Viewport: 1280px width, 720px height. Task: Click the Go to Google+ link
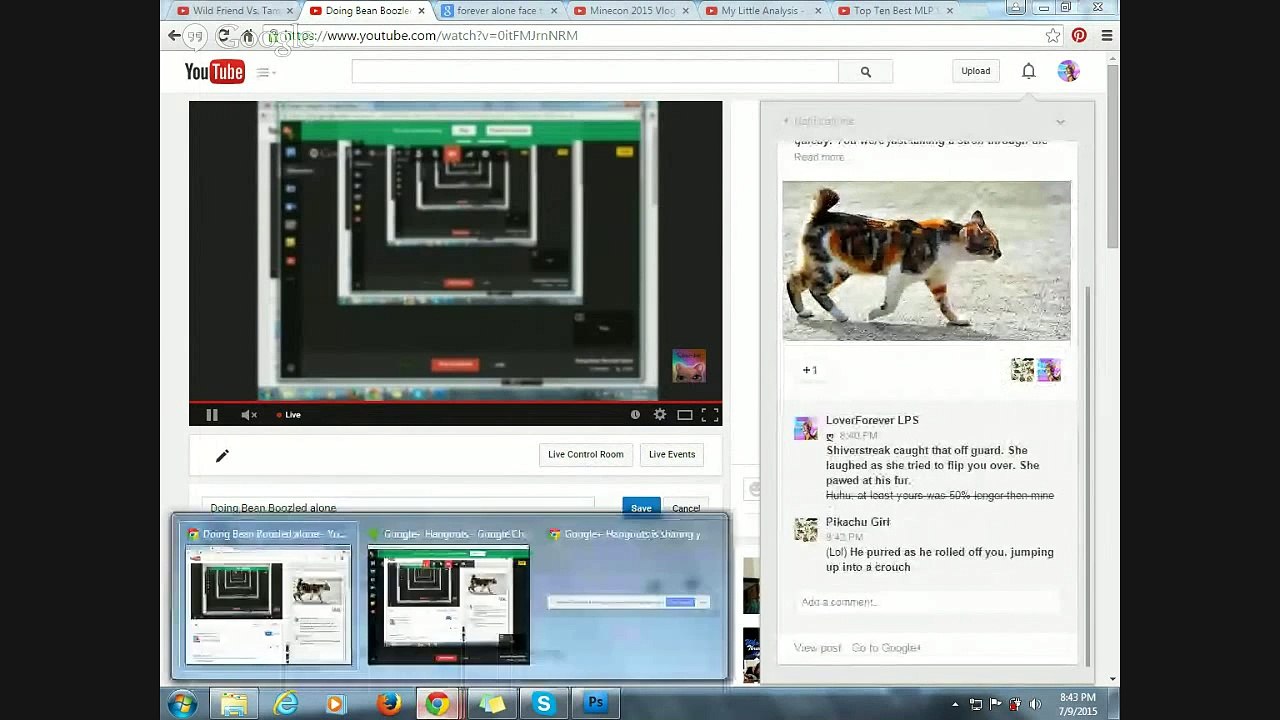[x=886, y=648]
